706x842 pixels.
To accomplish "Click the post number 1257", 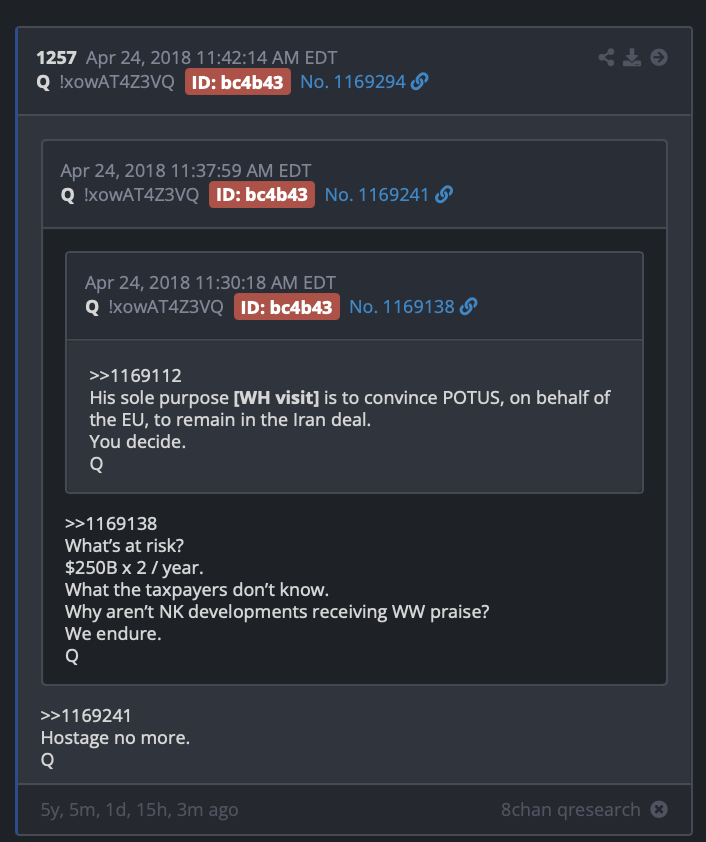I will (x=56, y=57).
